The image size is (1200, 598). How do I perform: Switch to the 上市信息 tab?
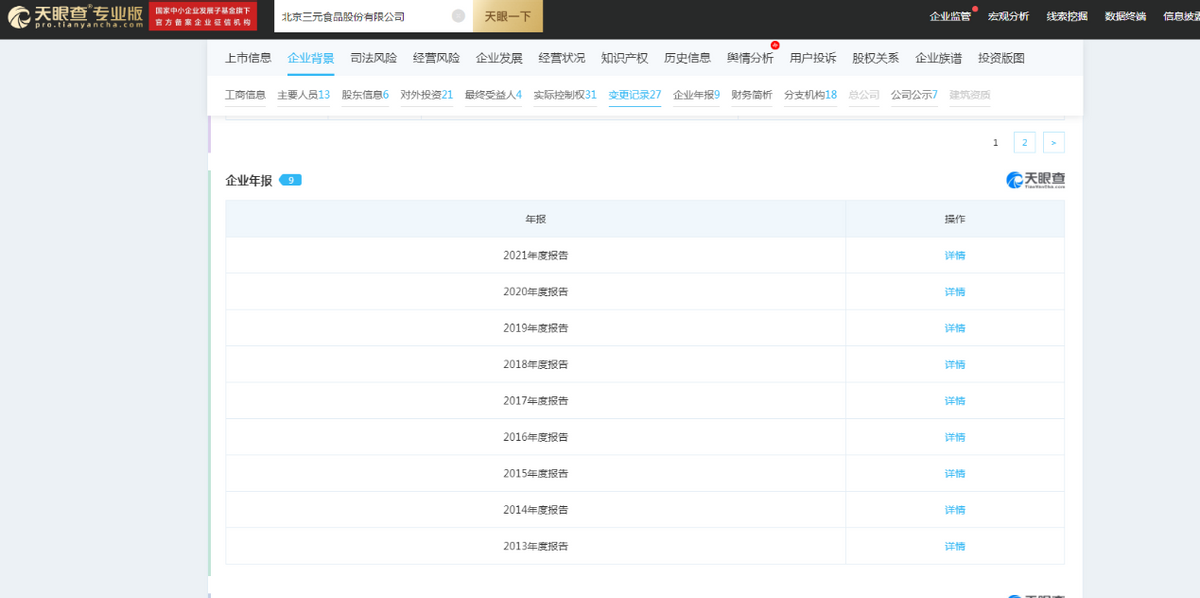coord(248,58)
